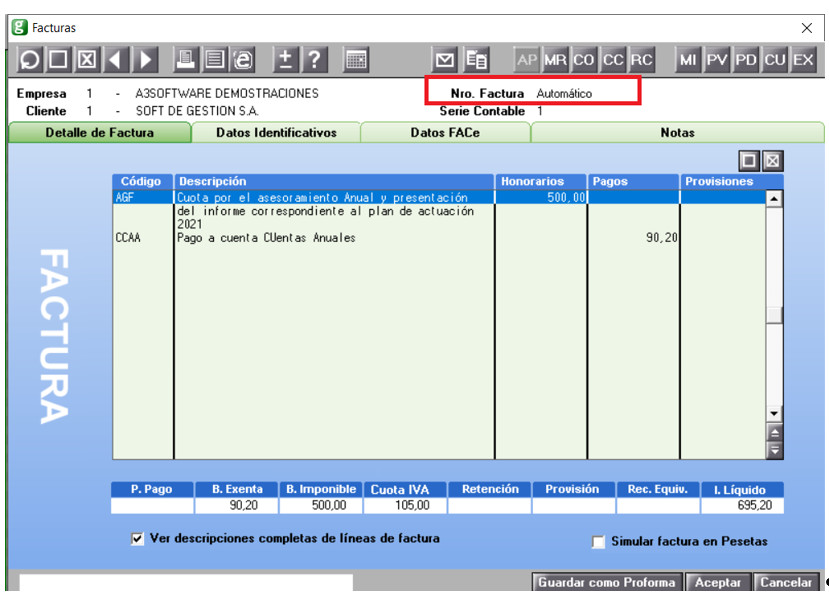Enable 'Simular factura en Pesetas' checkbox

[598, 542]
